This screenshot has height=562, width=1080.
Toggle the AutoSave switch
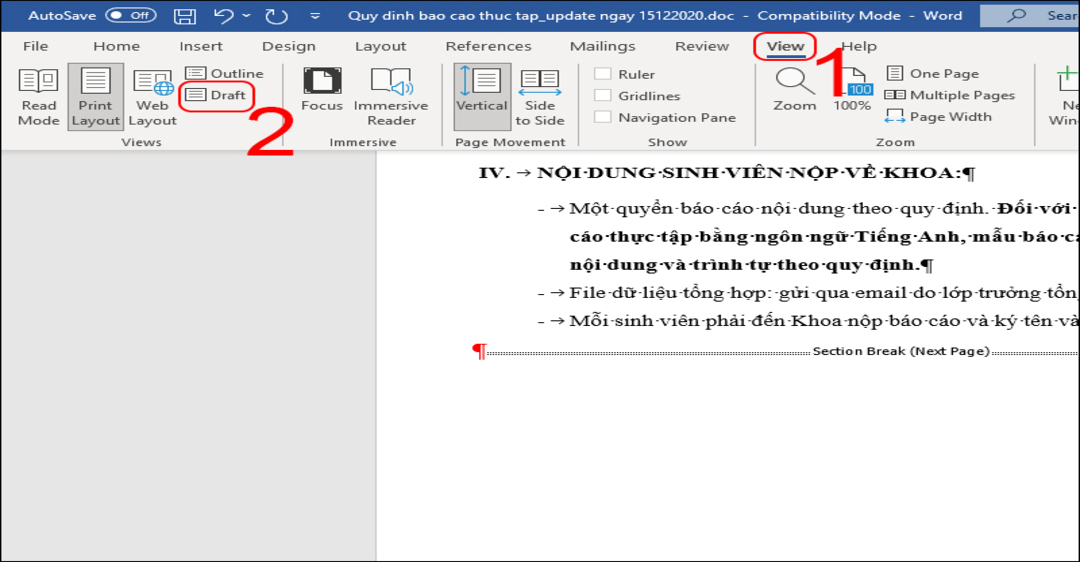(130, 16)
